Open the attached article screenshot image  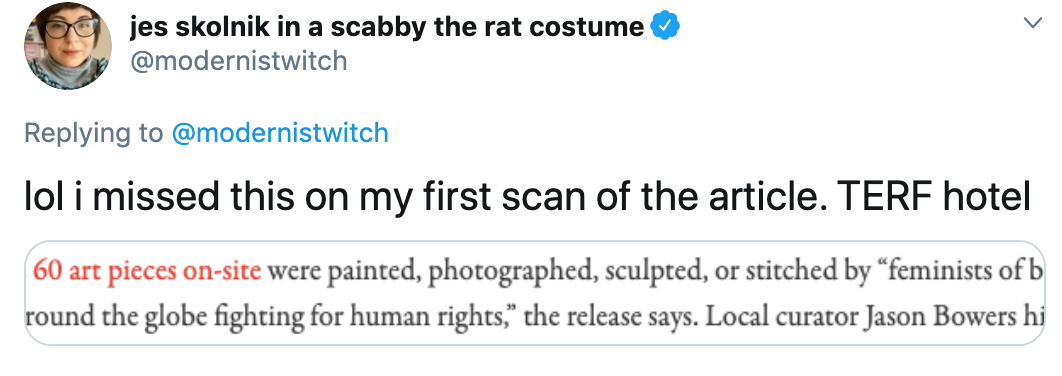tap(534, 293)
